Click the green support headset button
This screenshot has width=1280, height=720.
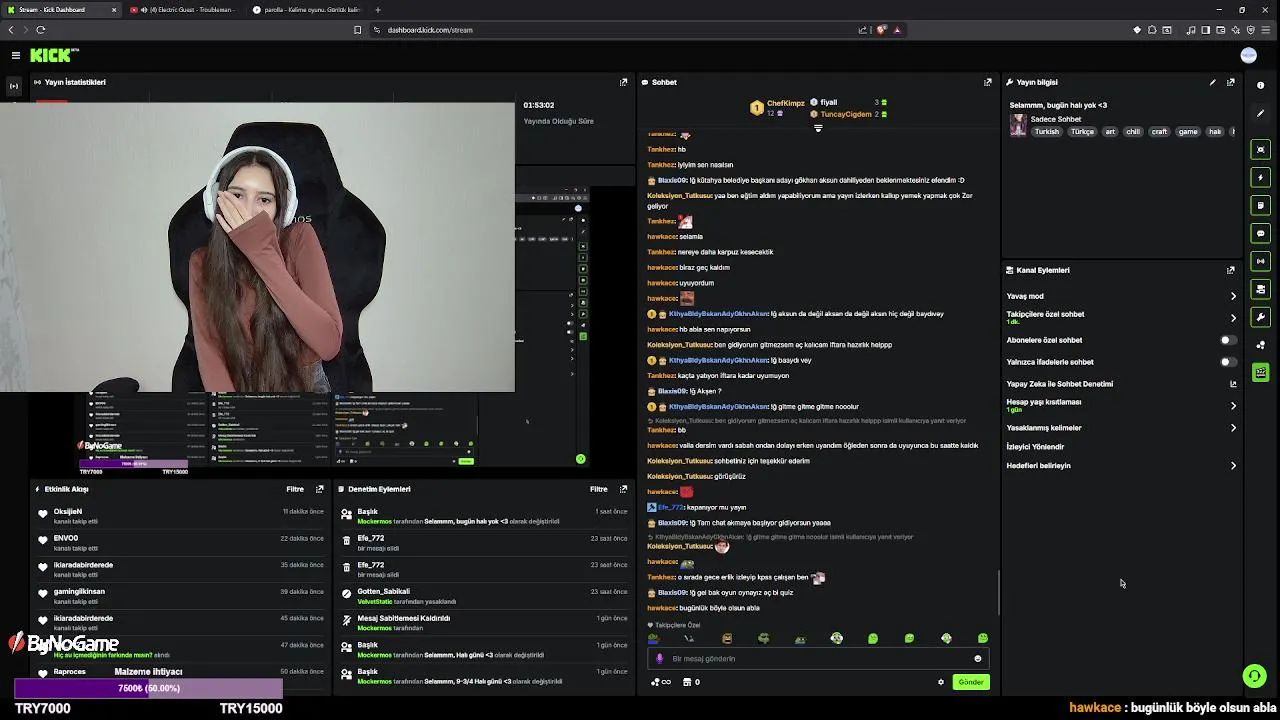(x=1254, y=676)
